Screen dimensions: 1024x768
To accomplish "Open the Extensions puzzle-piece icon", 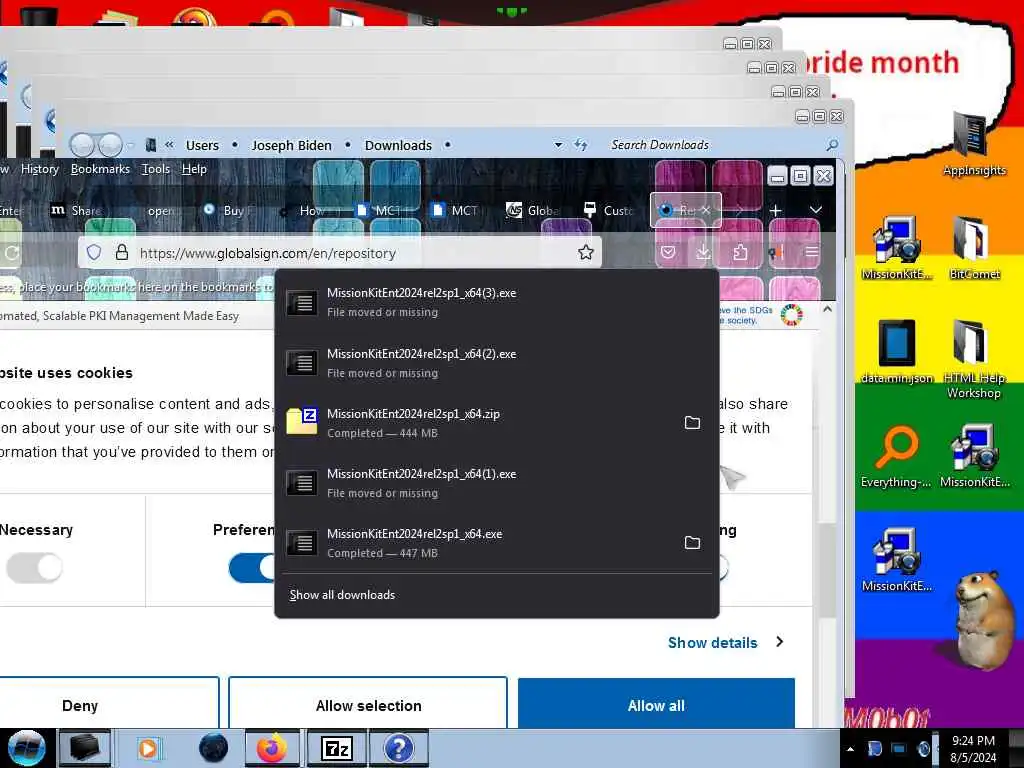I will 740,252.
